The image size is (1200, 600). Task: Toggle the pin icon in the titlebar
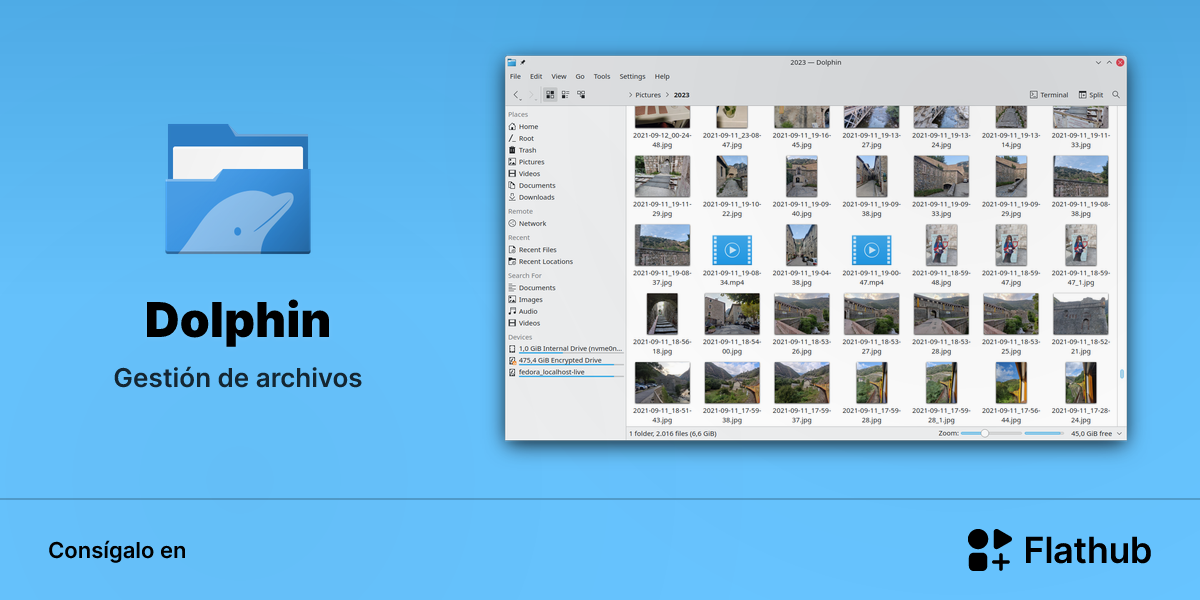pos(523,62)
